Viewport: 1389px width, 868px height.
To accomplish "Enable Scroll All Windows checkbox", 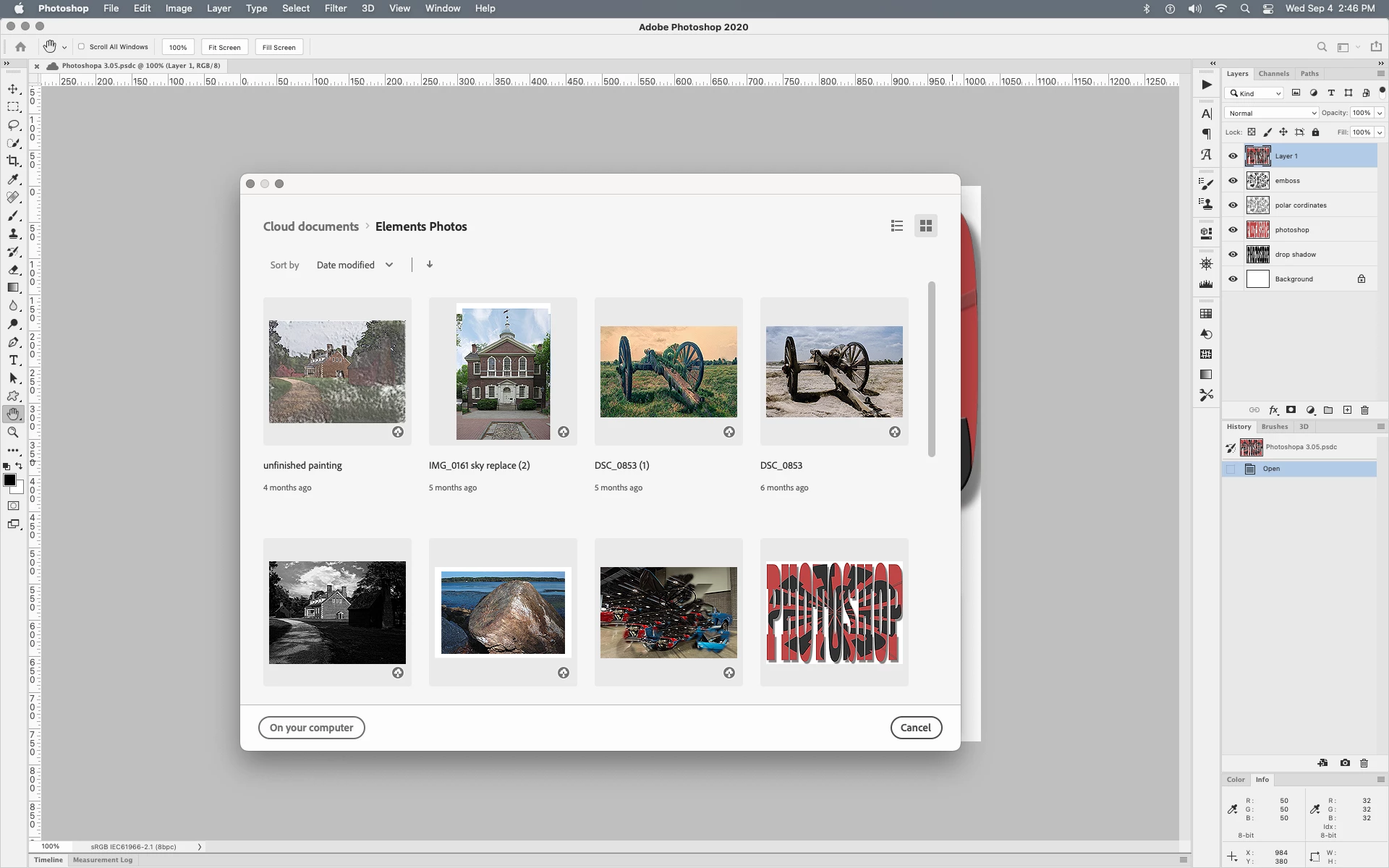I will (x=82, y=47).
